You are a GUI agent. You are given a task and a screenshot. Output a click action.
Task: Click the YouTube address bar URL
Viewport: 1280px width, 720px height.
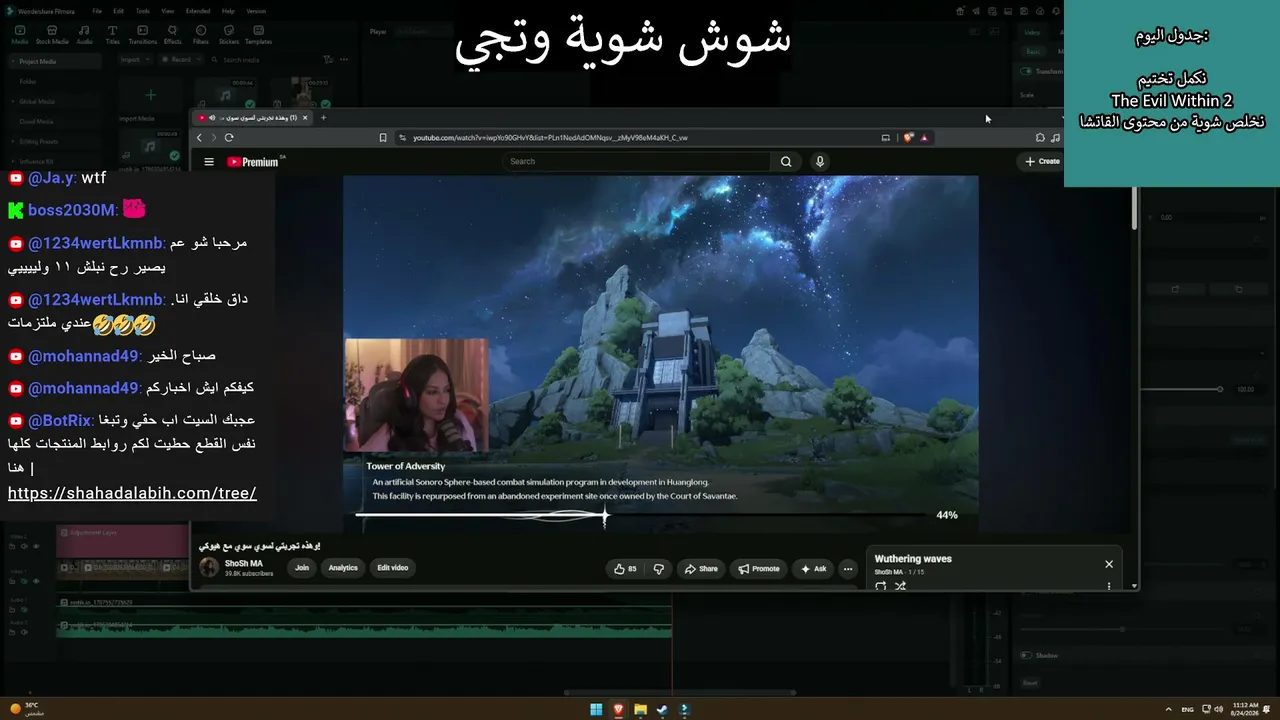tap(550, 137)
